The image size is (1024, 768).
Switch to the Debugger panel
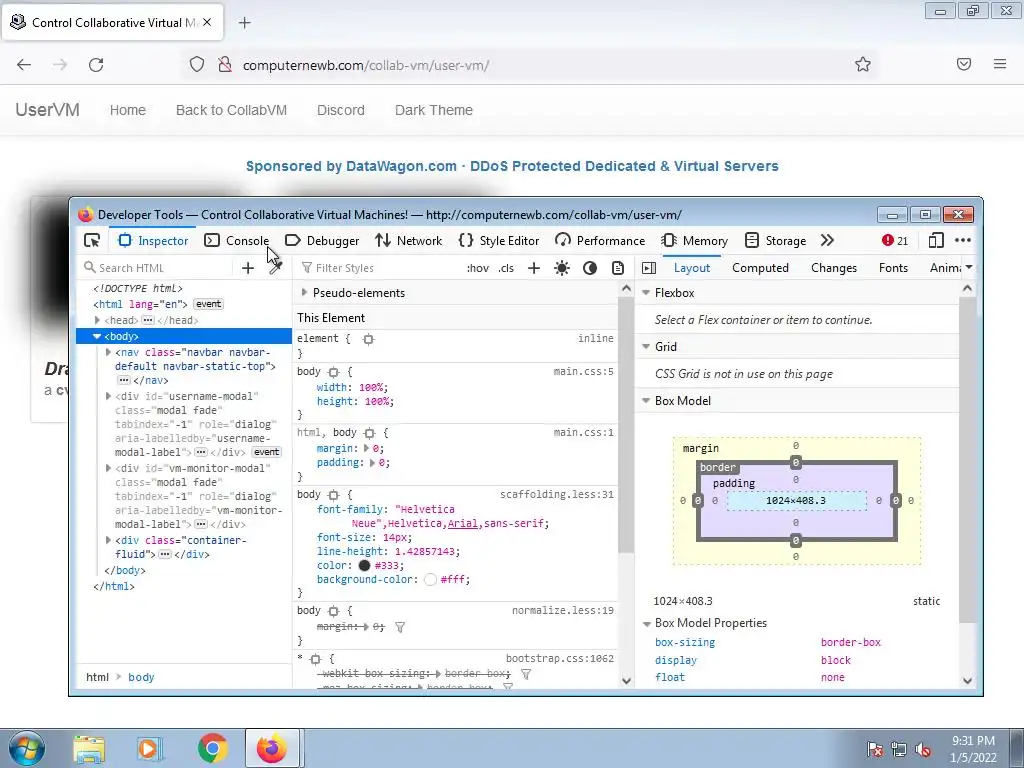(x=323, y=240)
